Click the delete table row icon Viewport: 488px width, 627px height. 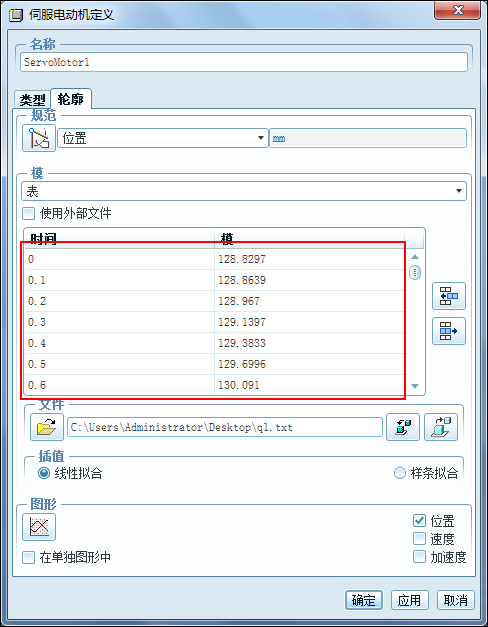449,331
